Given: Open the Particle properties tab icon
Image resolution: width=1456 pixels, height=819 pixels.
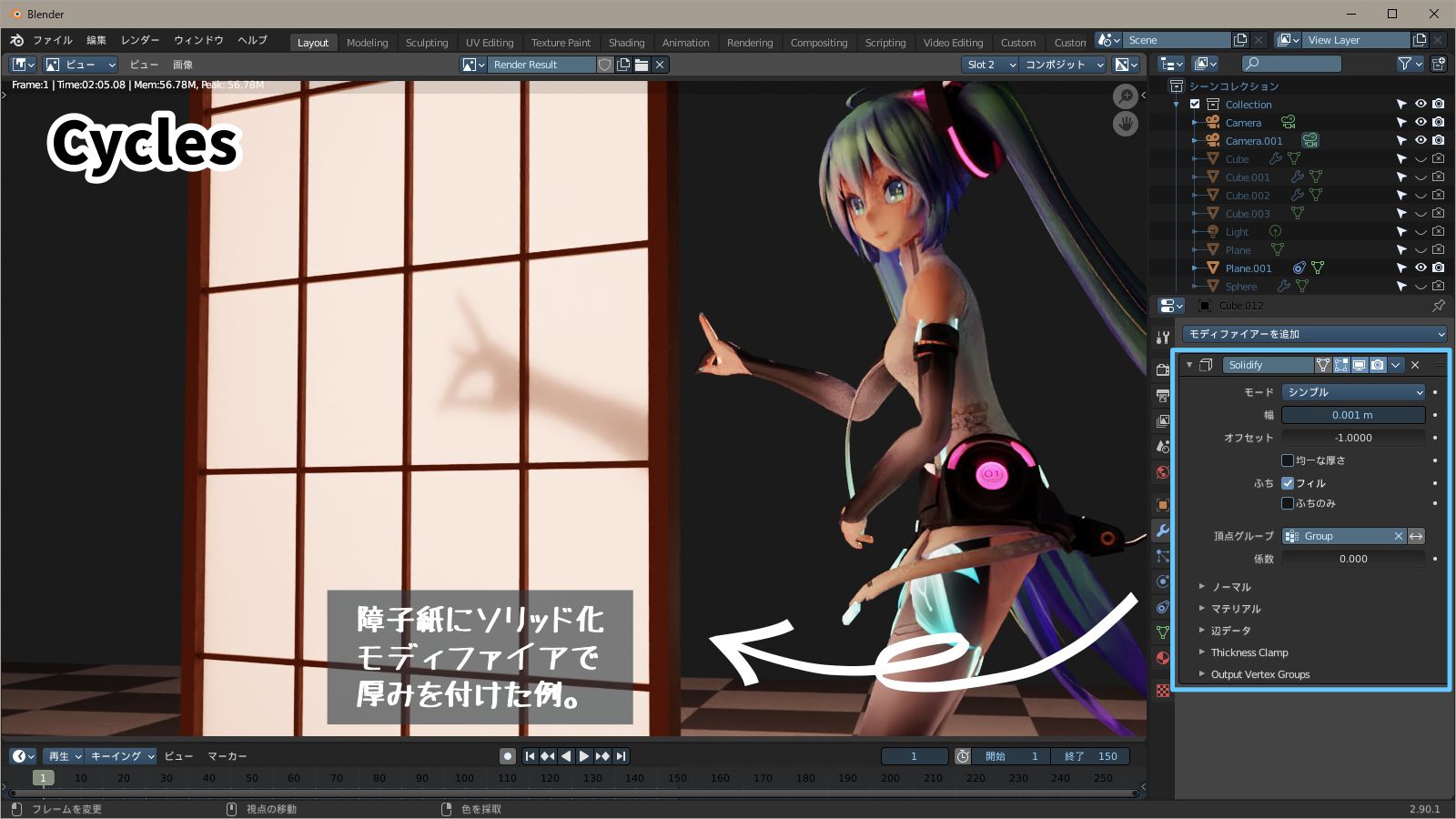Looking at the screenshot, I should coord(1162,555).
